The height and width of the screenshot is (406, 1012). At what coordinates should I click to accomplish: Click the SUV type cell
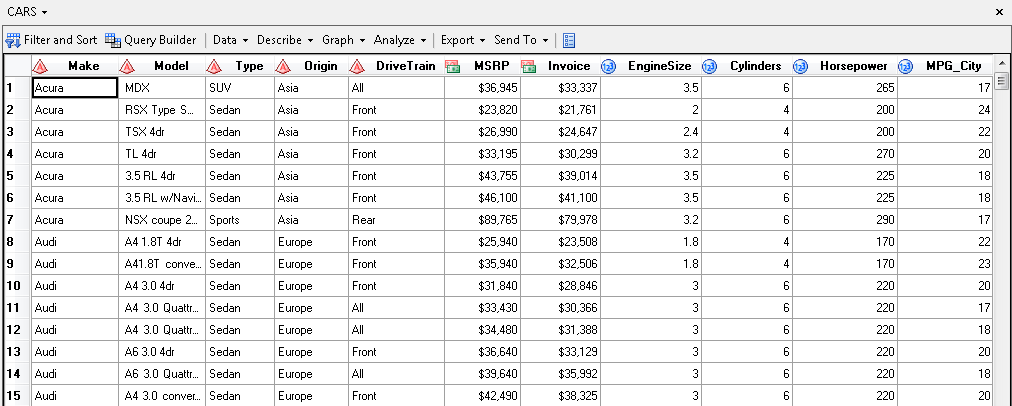pos(239,88)
